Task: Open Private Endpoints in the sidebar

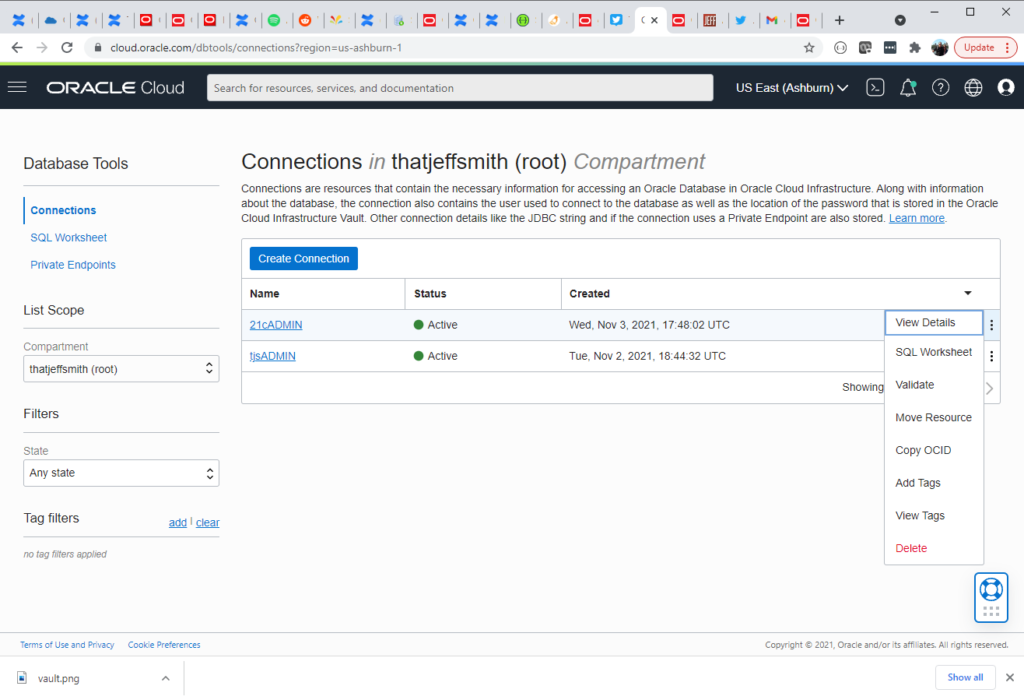Action: [72, 264]
